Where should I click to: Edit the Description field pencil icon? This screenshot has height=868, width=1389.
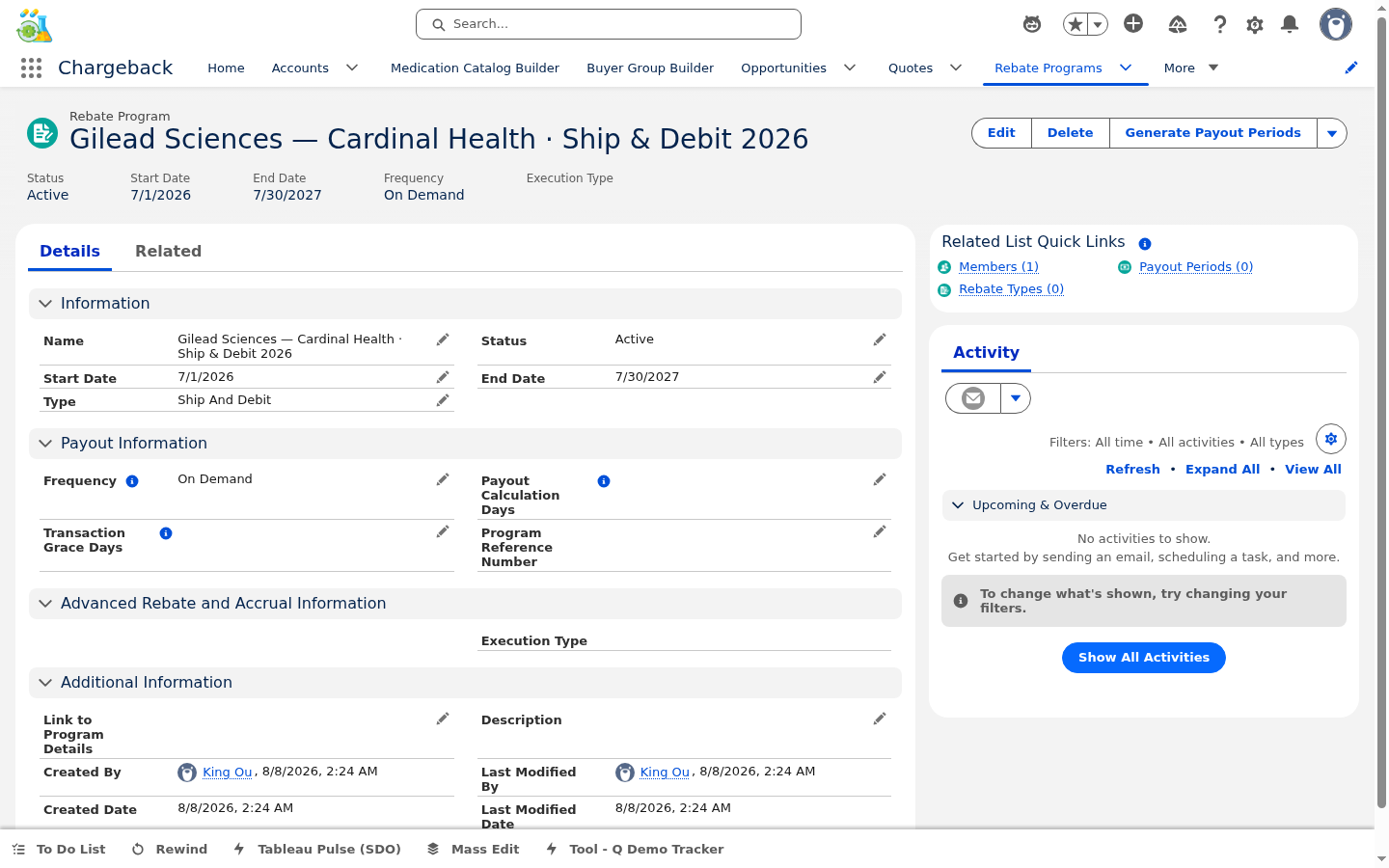point(880,719)
